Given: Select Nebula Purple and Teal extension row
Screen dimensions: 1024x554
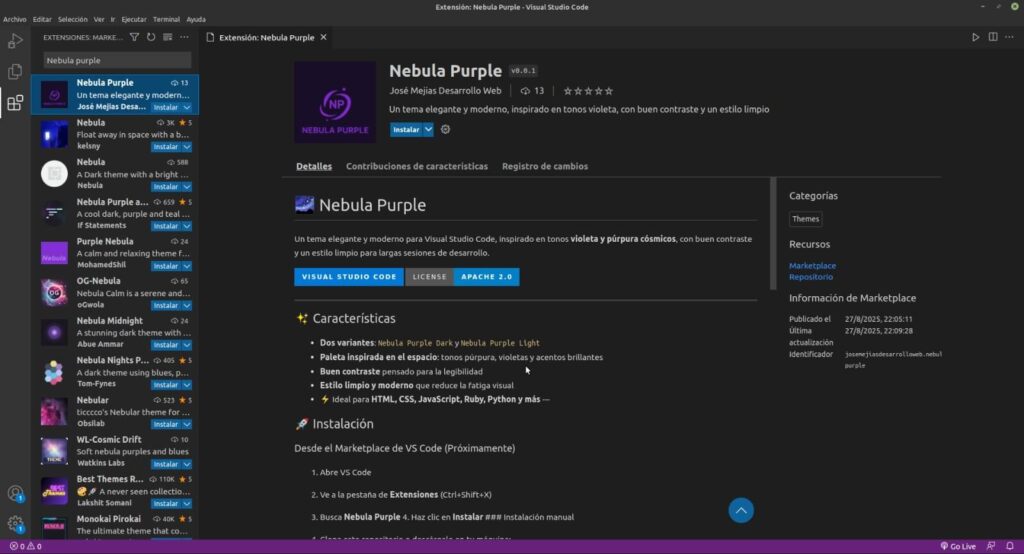Looking at the screenshot, I should pos(115,214).
